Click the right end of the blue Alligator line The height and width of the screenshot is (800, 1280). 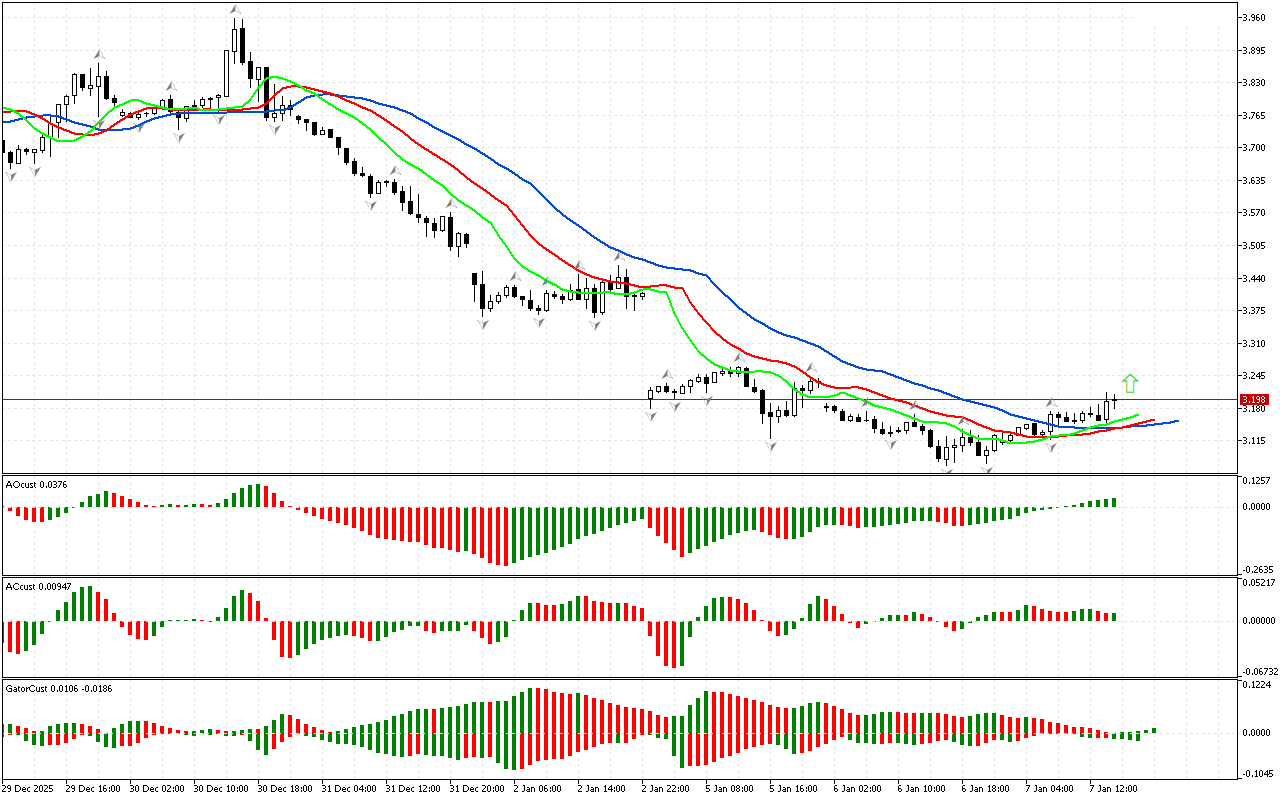pyautogui.click(x=1176, y=421)
